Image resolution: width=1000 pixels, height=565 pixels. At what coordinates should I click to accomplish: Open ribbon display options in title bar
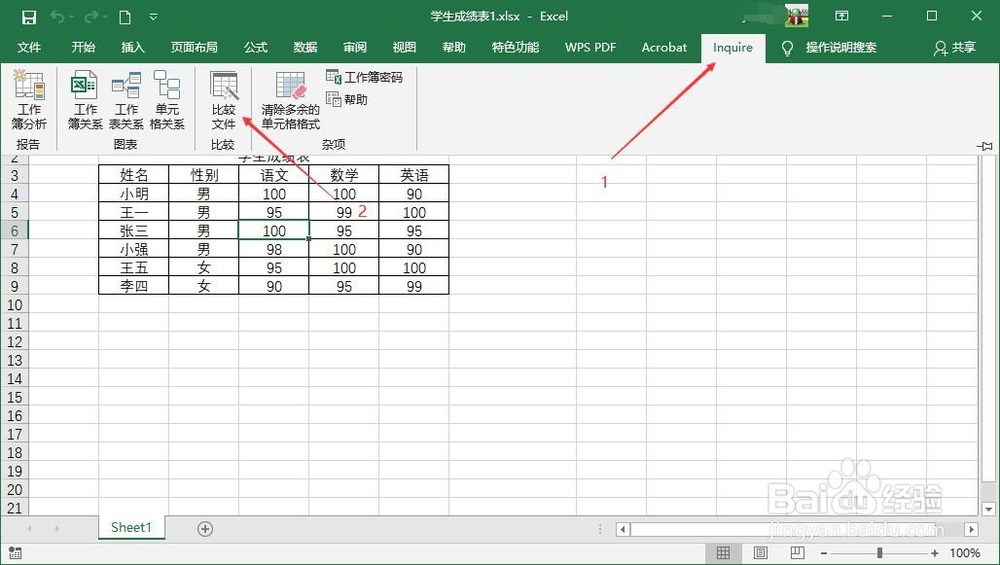(842, 16)
